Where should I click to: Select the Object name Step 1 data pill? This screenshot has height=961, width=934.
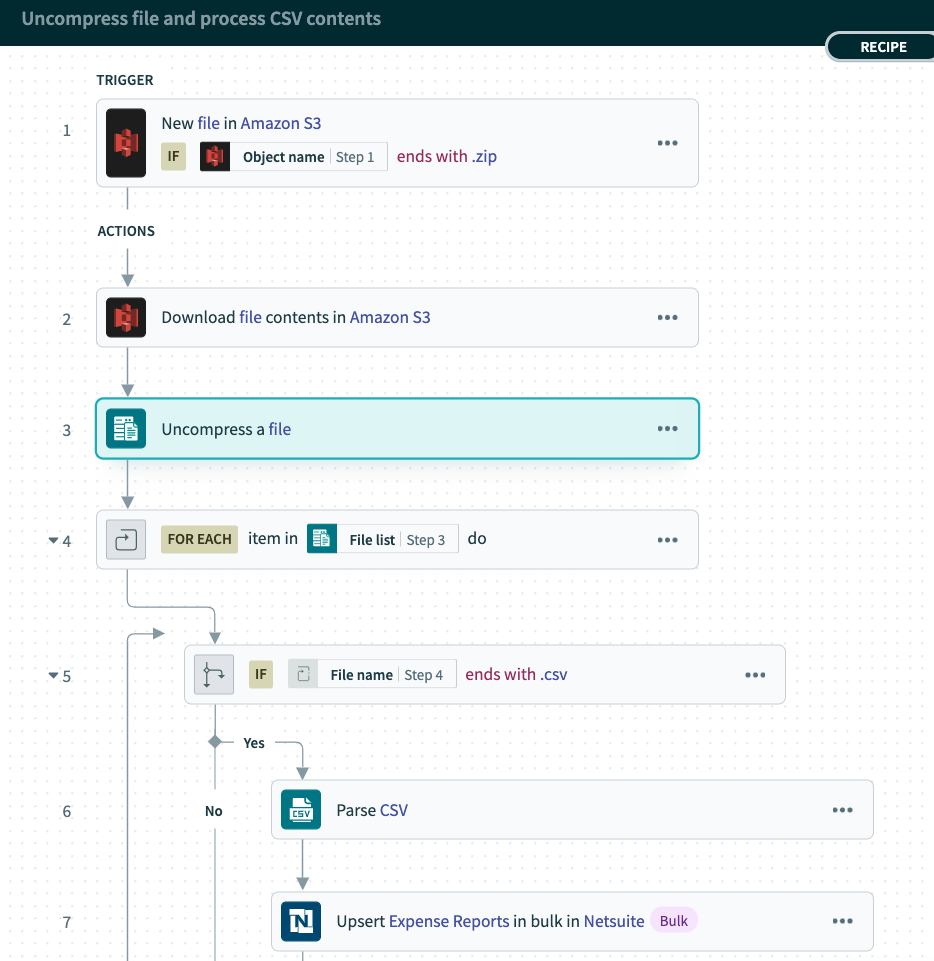click(x=294, y=156)
